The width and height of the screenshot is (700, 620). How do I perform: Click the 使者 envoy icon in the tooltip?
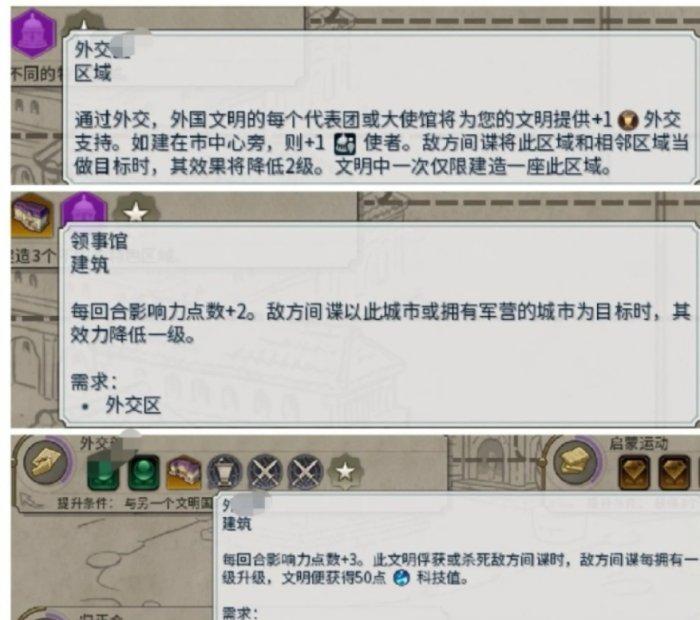[345, 144]
